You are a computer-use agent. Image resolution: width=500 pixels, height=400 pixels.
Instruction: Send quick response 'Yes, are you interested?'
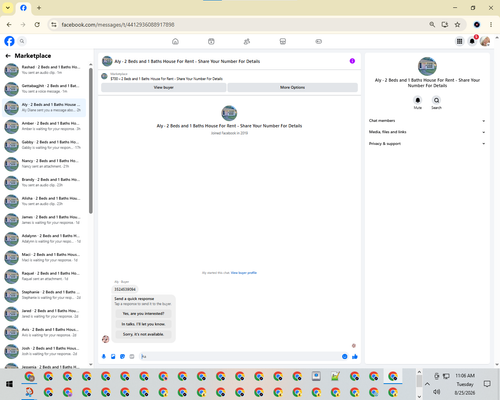143,314
